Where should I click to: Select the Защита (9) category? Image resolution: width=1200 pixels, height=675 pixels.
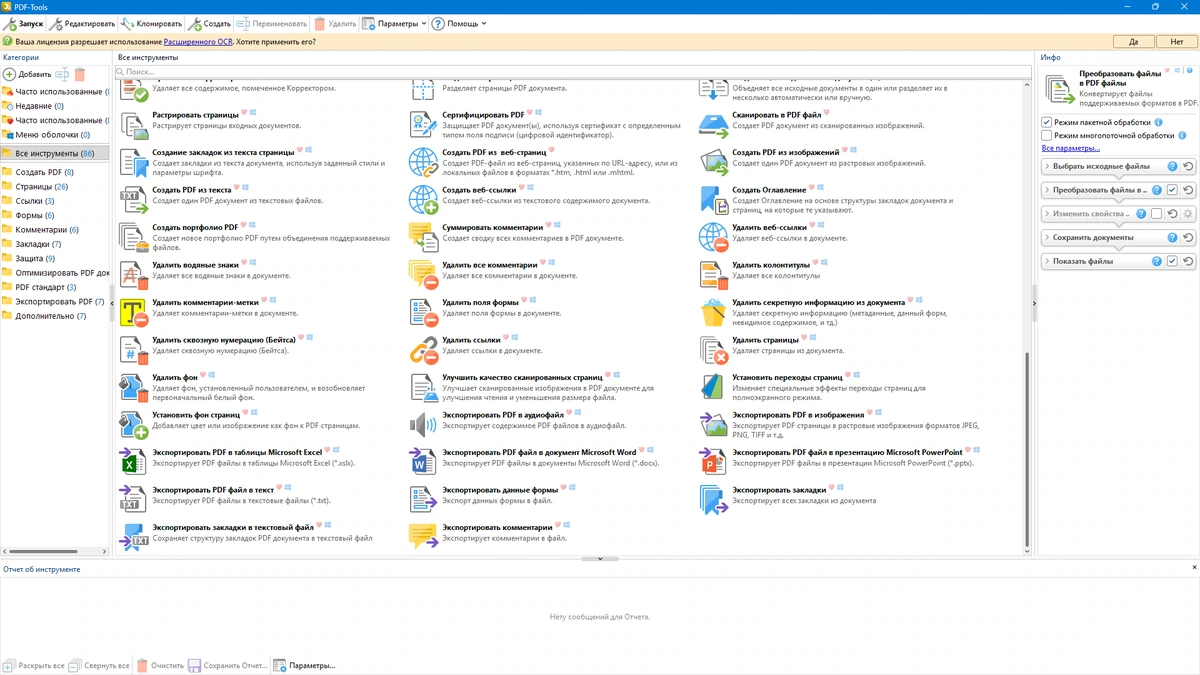(x=35, y=258)
